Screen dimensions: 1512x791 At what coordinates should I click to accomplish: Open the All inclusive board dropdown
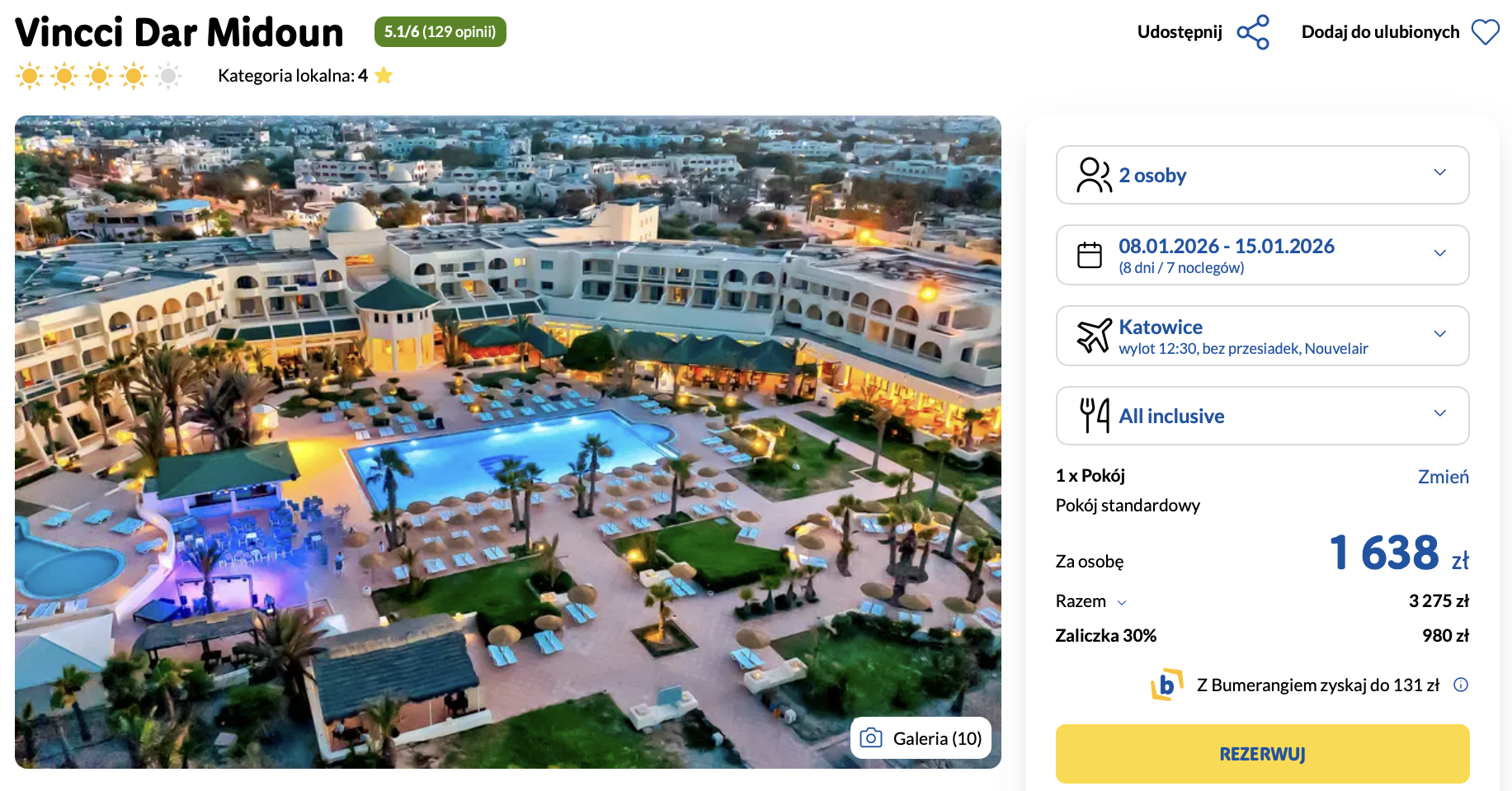[1440, 413]
